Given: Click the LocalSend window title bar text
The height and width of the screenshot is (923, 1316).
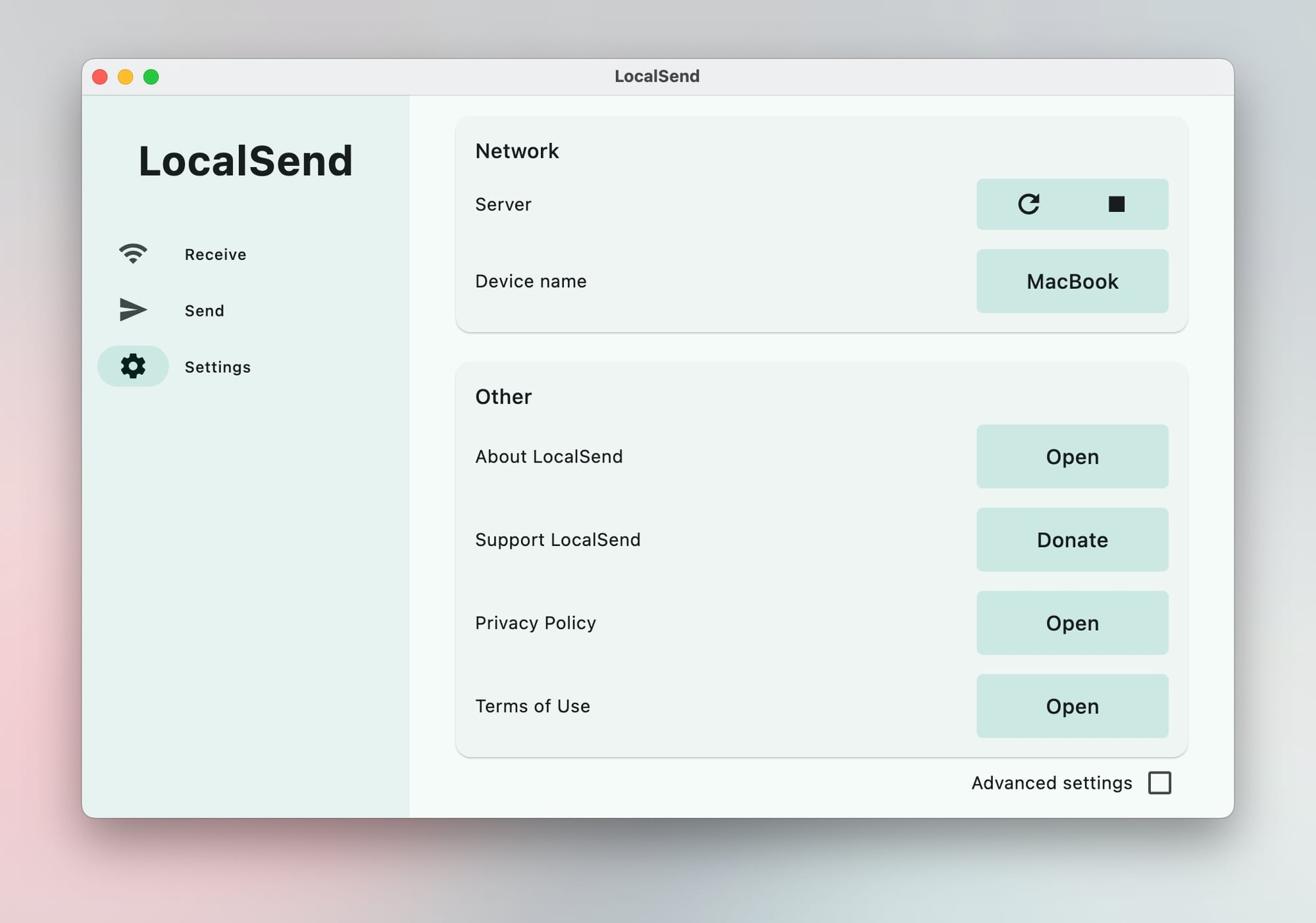Looking at the screenshot, I should tap(657, 76).
